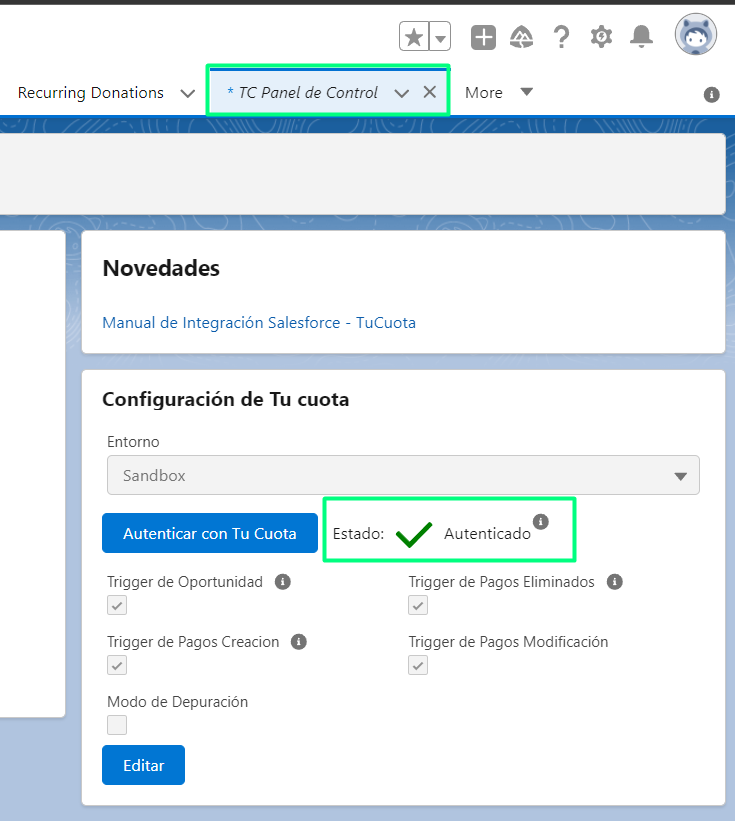Click info icon for Trigger de Pagos Eliminados
Image resolution: width=735 pixels, height=821 pixels.
pos(615,582)
